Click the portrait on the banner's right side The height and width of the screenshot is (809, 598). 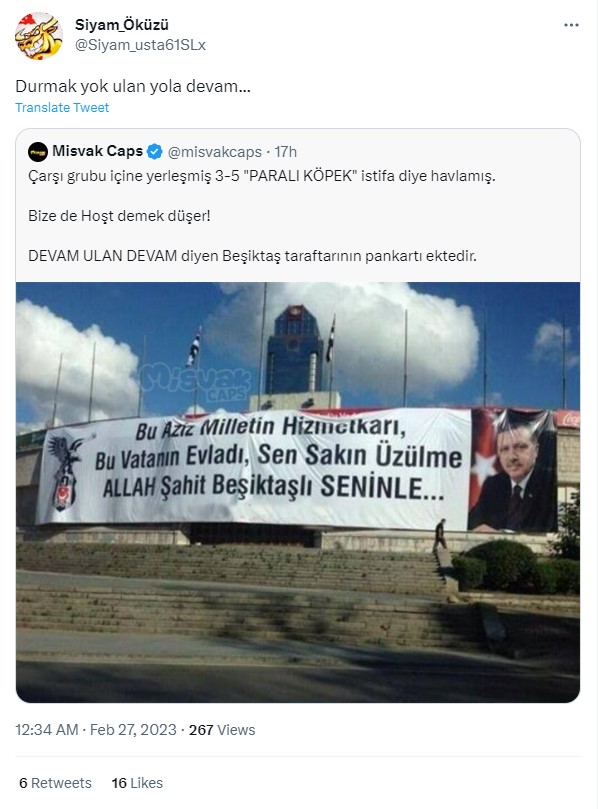(513, 471)
